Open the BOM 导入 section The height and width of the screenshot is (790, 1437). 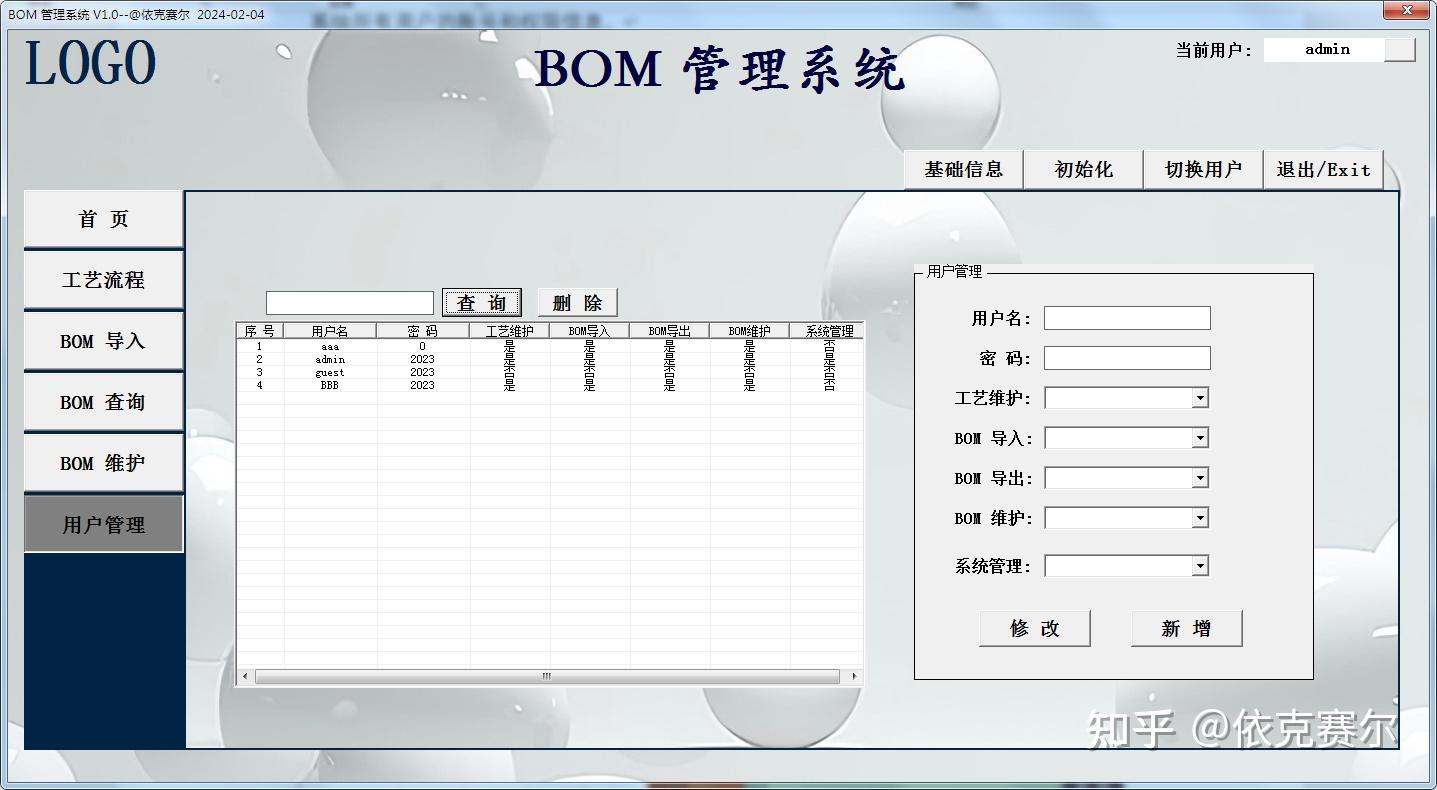[102, 340]
